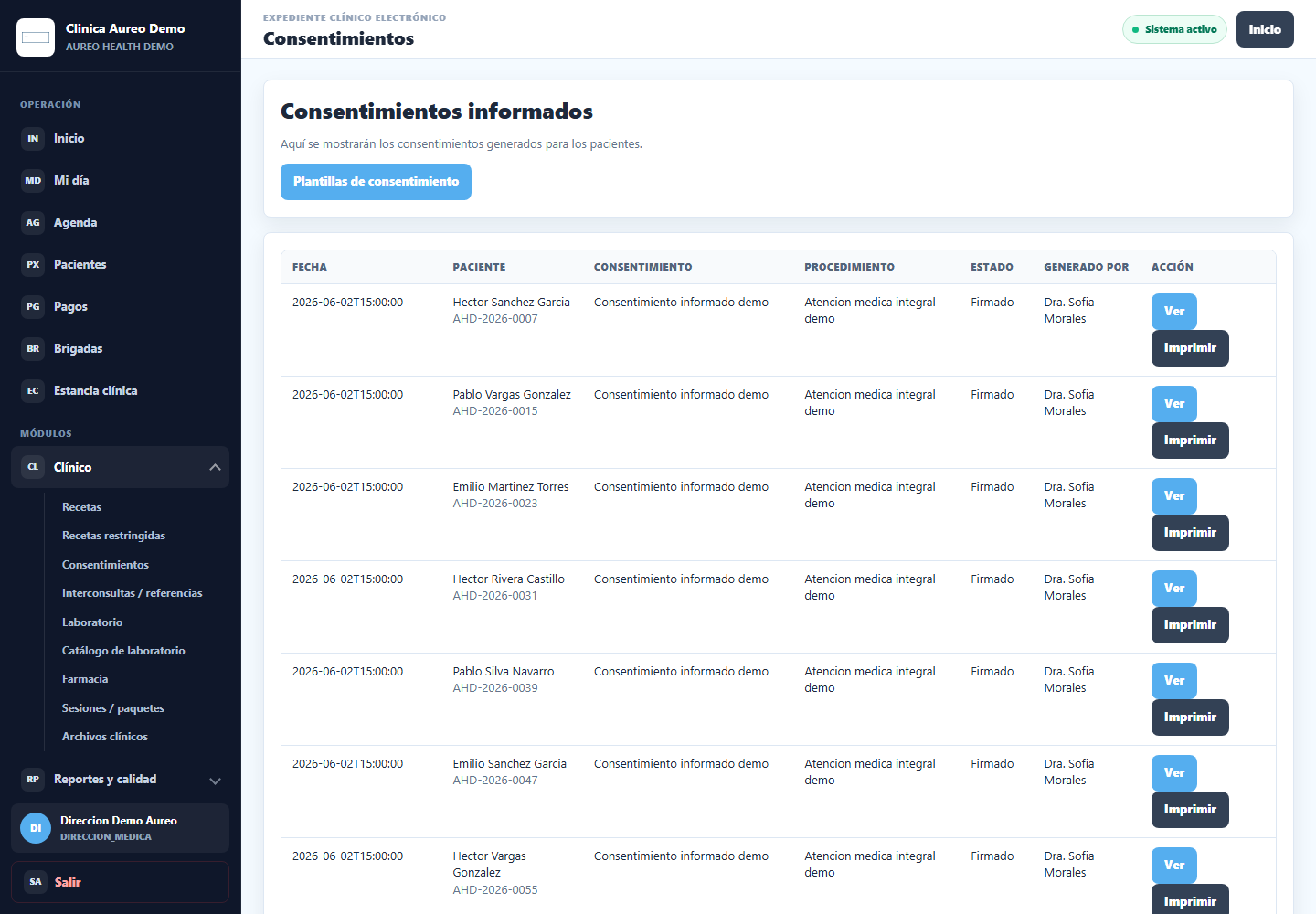Viewport: 1316px width, 914px height.
Task: Click the Clinica Aureo Demo logo icon
Action: [x=36, y=37]
